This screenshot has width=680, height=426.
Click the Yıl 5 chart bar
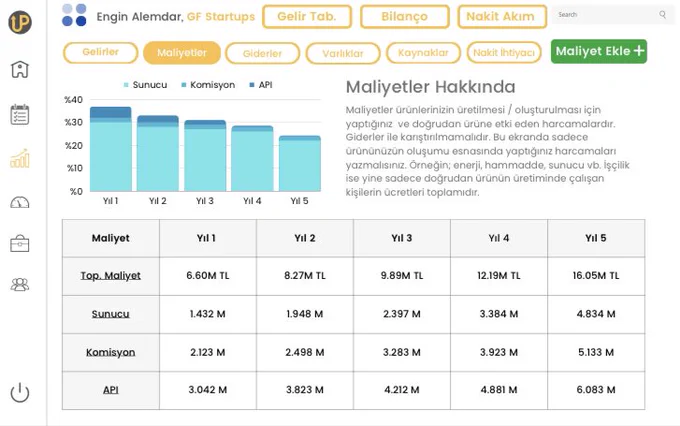300,164
